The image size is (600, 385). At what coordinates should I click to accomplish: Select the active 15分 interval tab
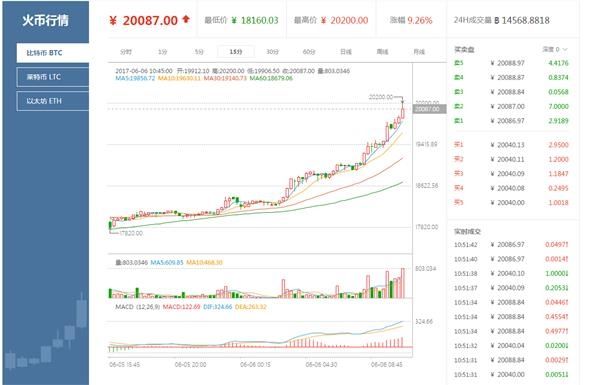coord(236,52)
